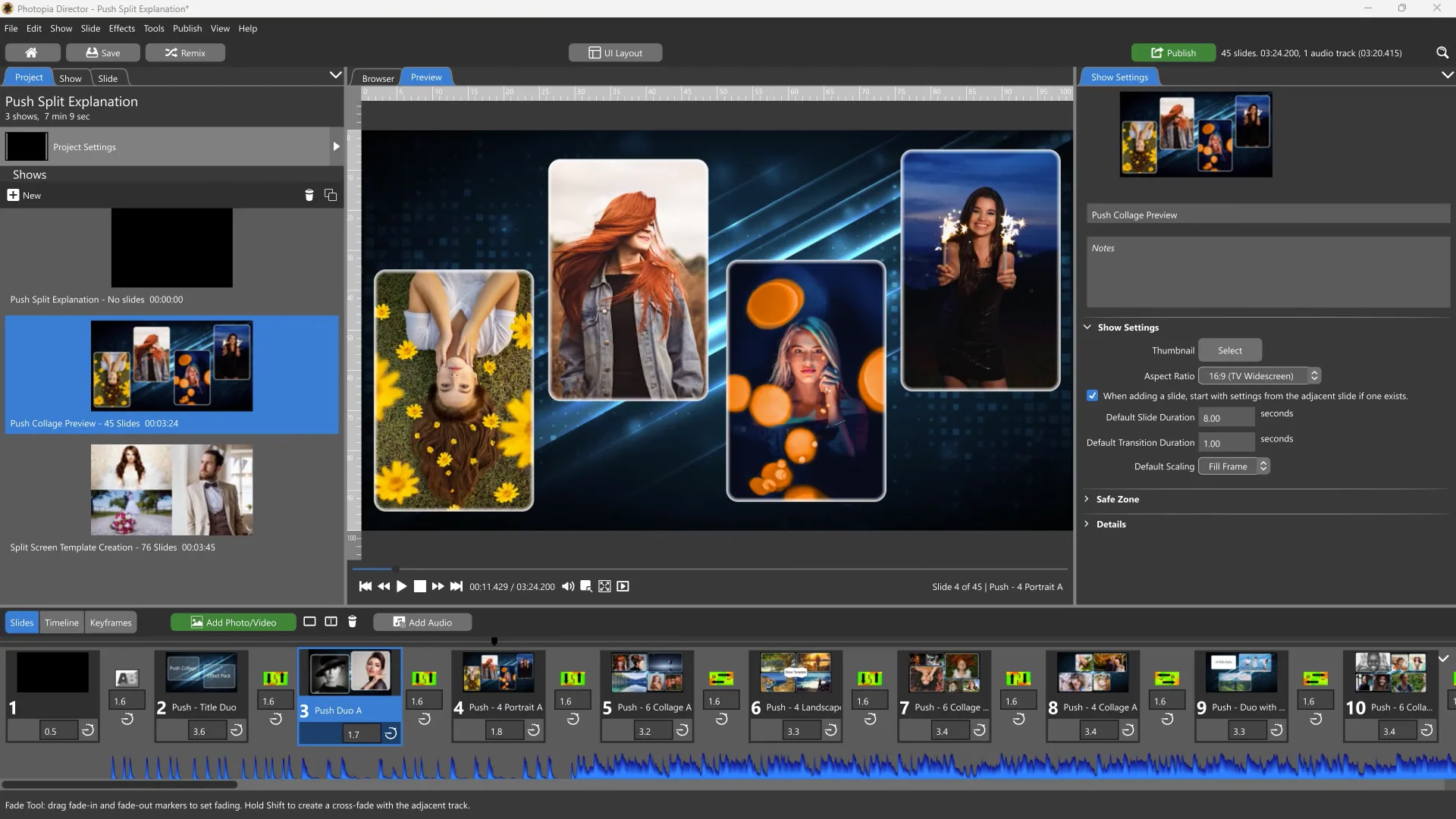Click the trash icon to delete selected slide
This screenshot has height=819, width=1456.
[352, 622]
